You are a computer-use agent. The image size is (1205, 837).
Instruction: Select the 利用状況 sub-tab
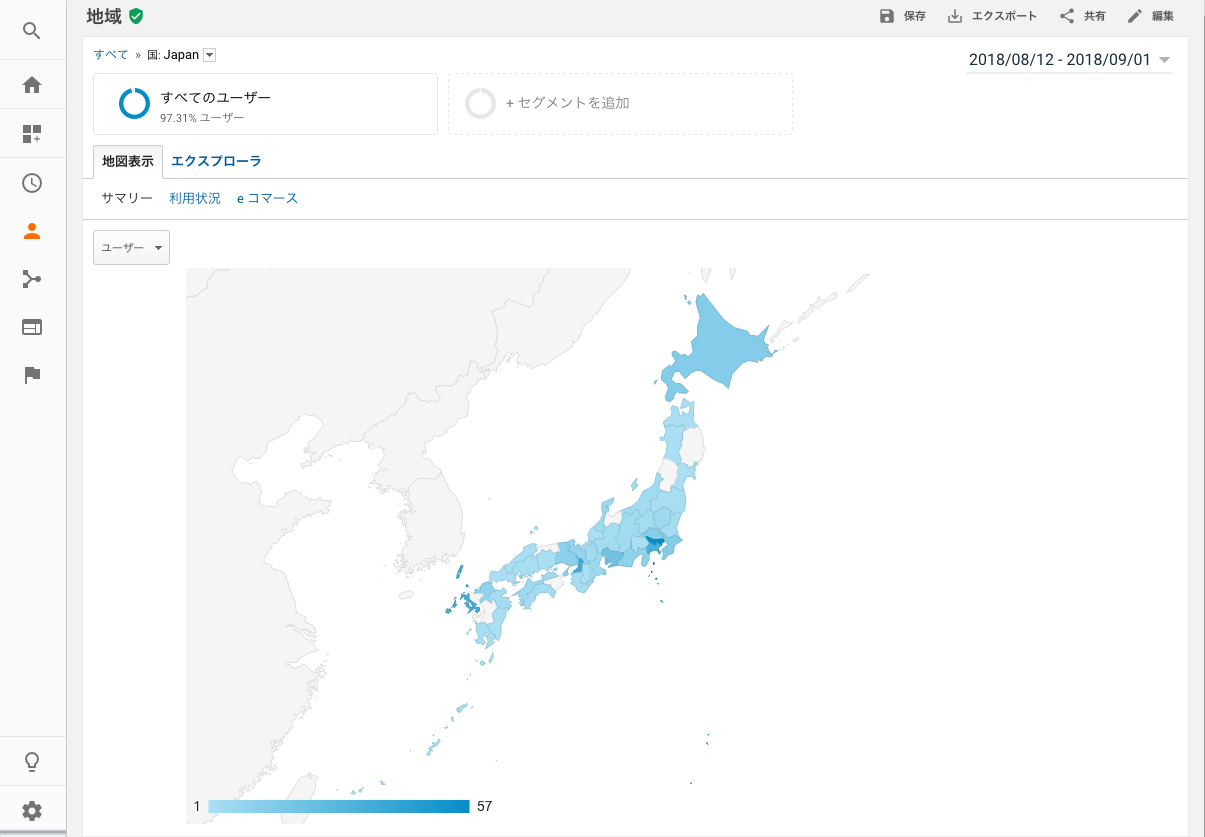(195, 198)
